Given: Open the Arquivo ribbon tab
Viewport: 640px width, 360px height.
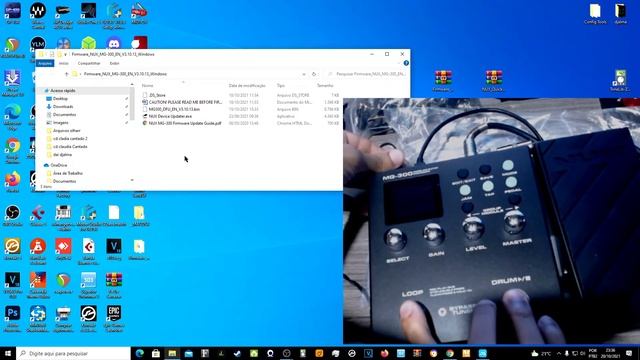Looking at the screenshot, I should tap(45, 63).
